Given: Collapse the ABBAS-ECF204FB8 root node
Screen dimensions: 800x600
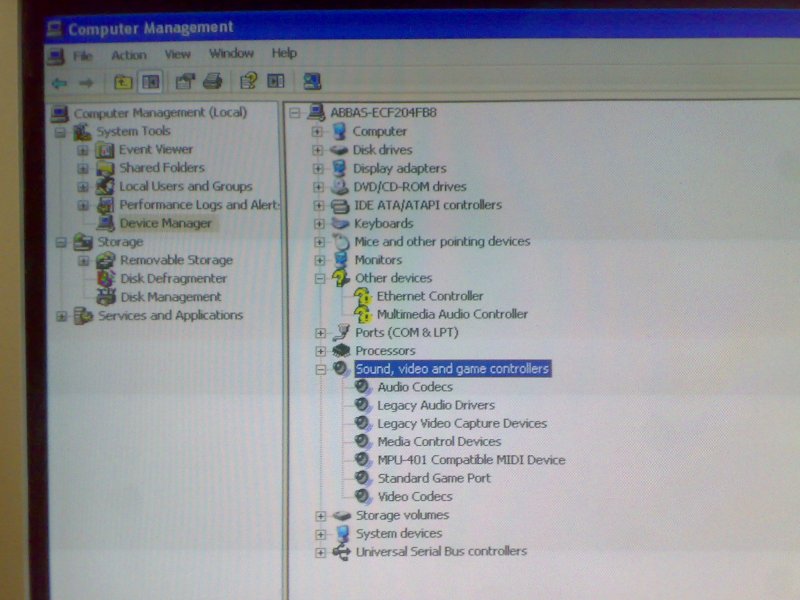Looking at the screenshot, I should (x=294, y=113).
